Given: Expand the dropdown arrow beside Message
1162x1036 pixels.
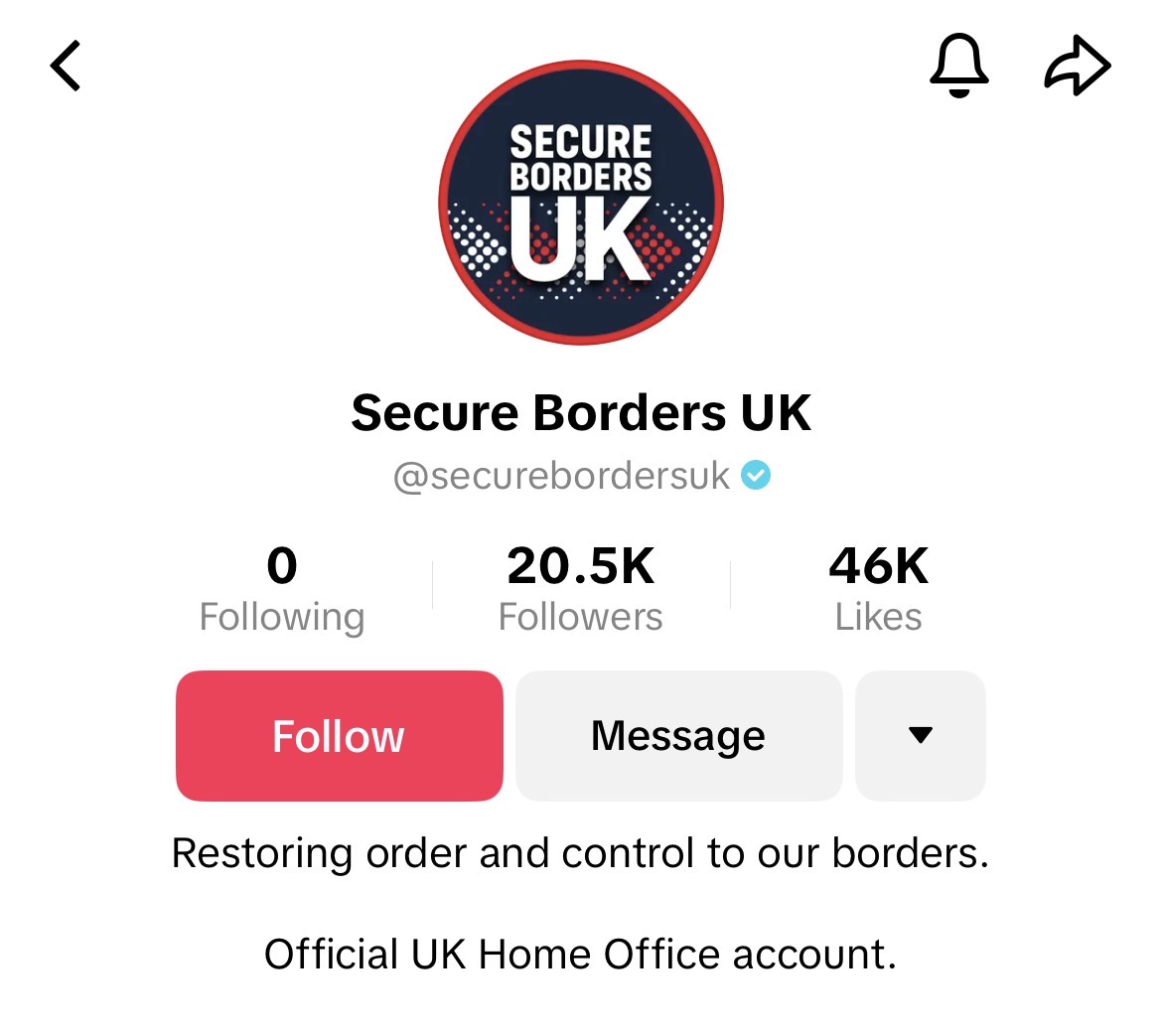Looking at the screenshot, I should tap(921, 736).
